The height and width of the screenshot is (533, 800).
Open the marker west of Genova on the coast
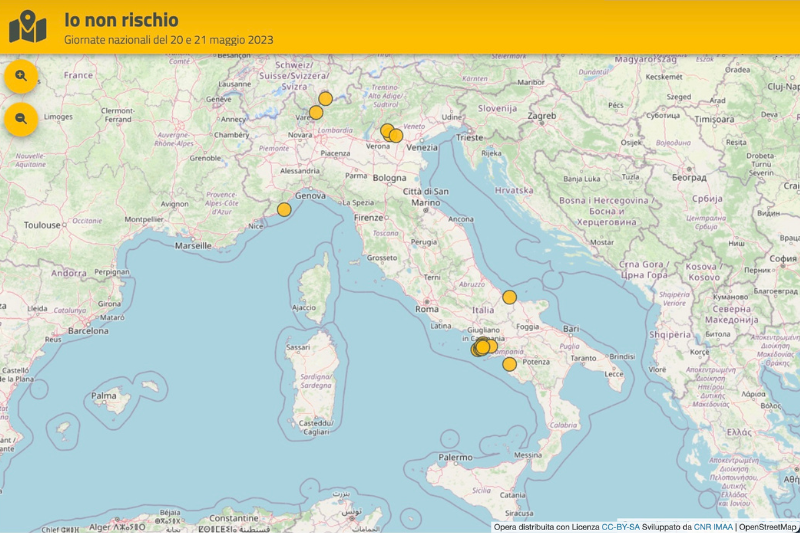tap(284, 210)
